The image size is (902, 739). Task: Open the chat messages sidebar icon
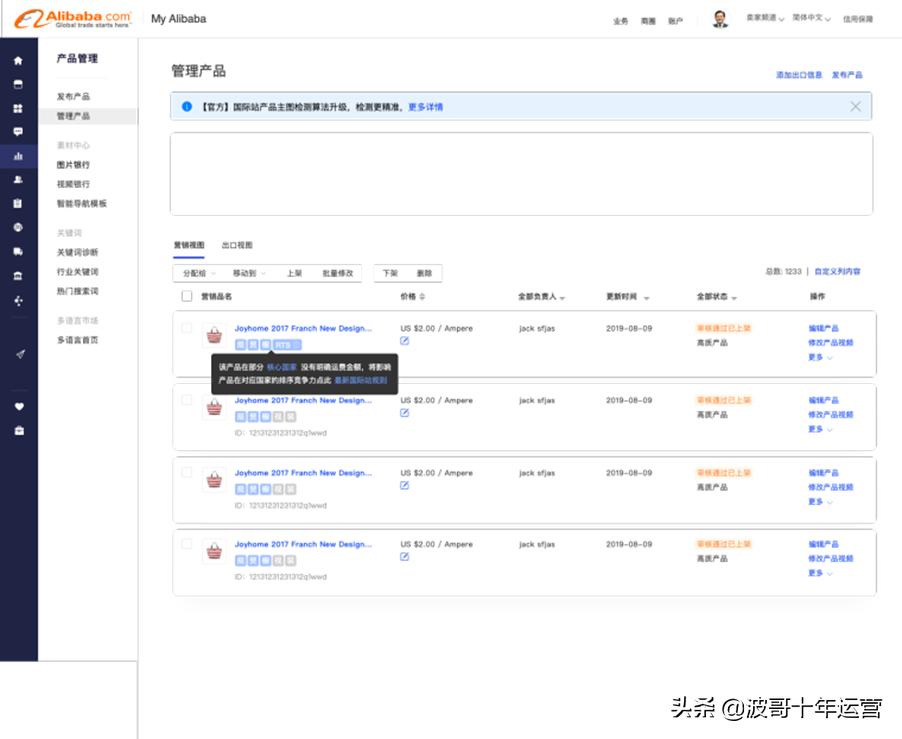tap(18, 131)
